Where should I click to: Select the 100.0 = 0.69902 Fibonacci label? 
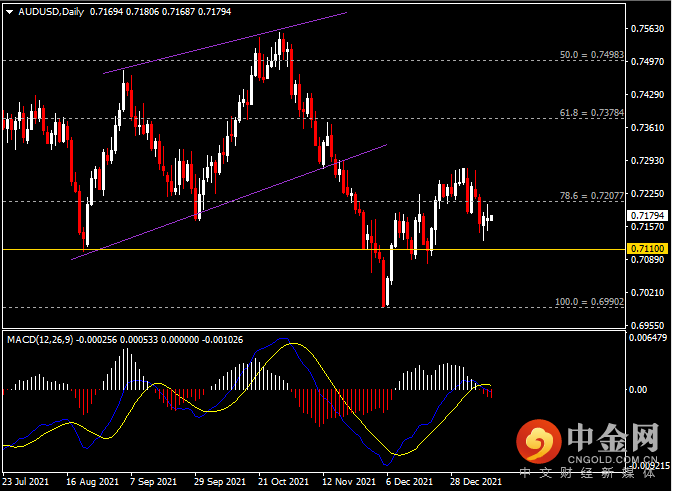[x=588, y=301]
